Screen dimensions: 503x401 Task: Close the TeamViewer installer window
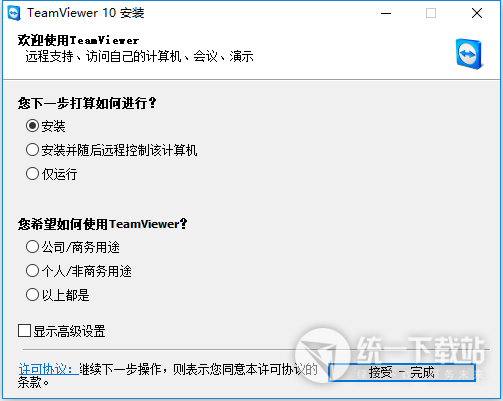(x=477, y=13)
